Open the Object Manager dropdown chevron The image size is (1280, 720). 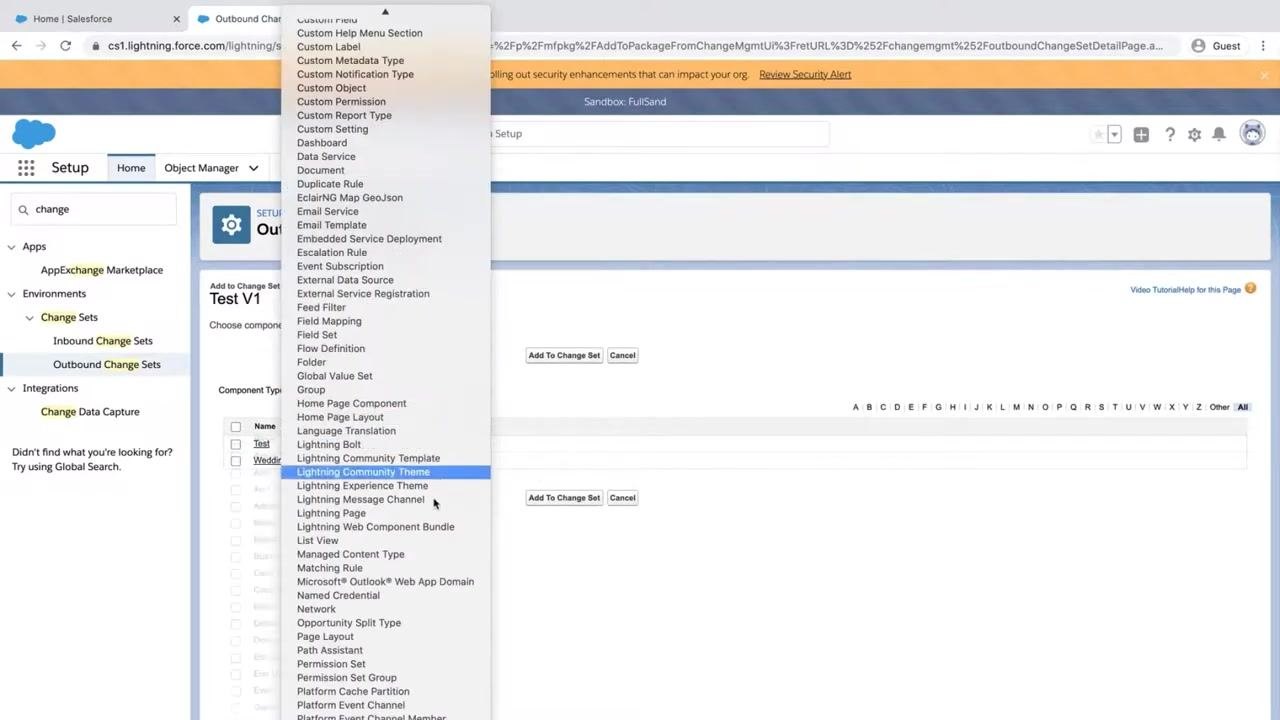click(x=253, y=168)
